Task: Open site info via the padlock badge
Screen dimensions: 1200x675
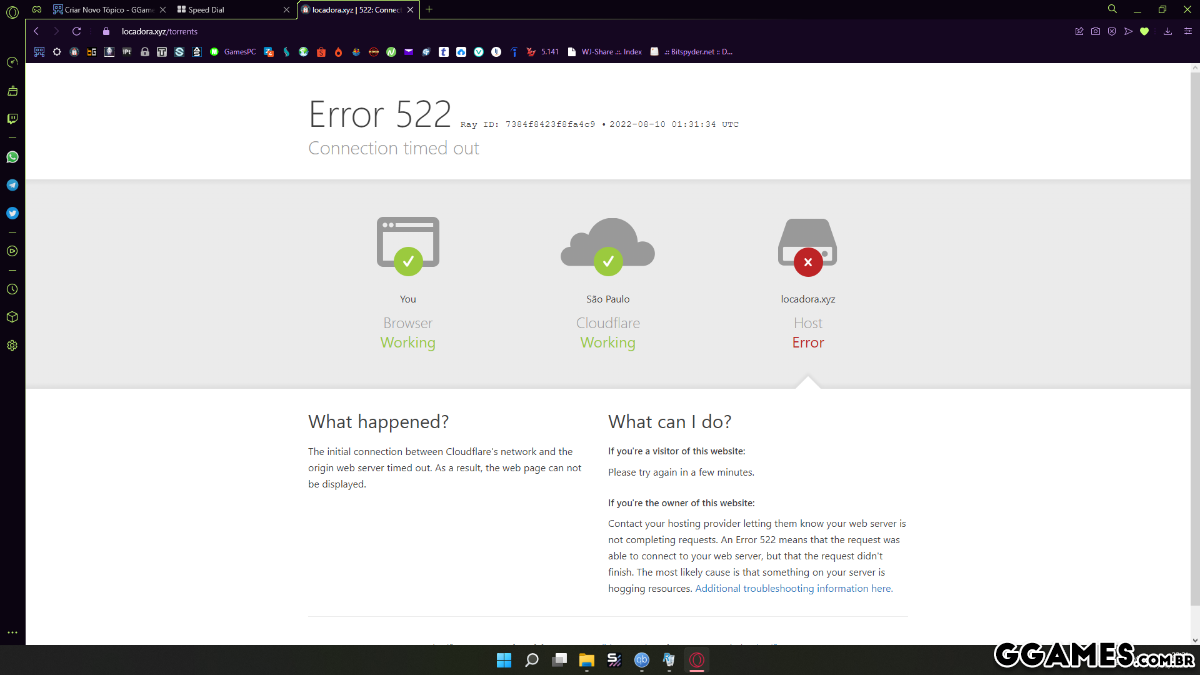Action: click(x=106, y=31)
